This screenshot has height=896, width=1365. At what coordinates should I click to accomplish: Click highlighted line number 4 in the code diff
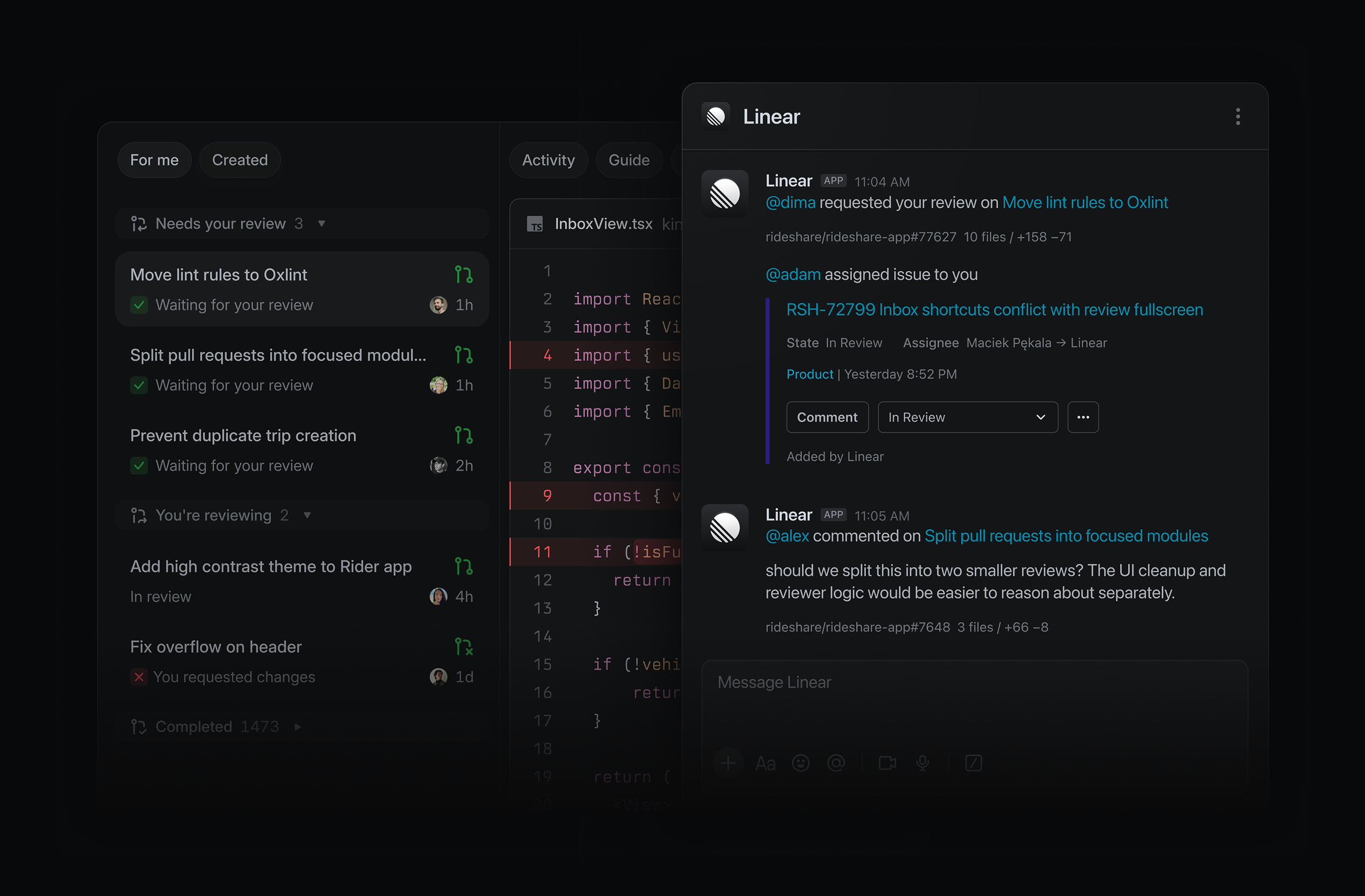click(x=547, y=355)
